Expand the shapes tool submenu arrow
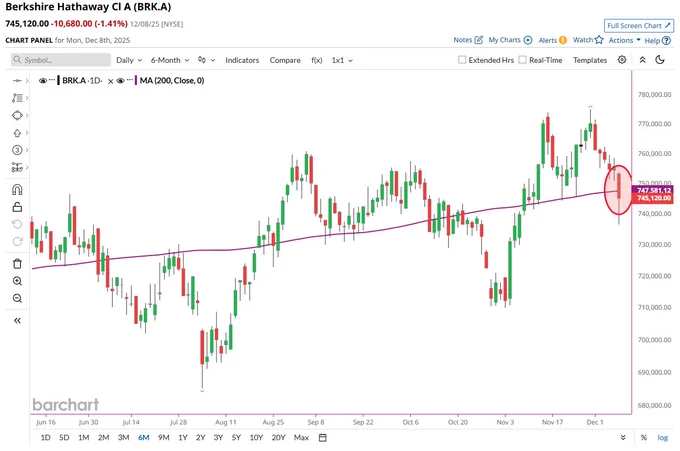This screenshot has height=451, width=680. coord(27,115)
